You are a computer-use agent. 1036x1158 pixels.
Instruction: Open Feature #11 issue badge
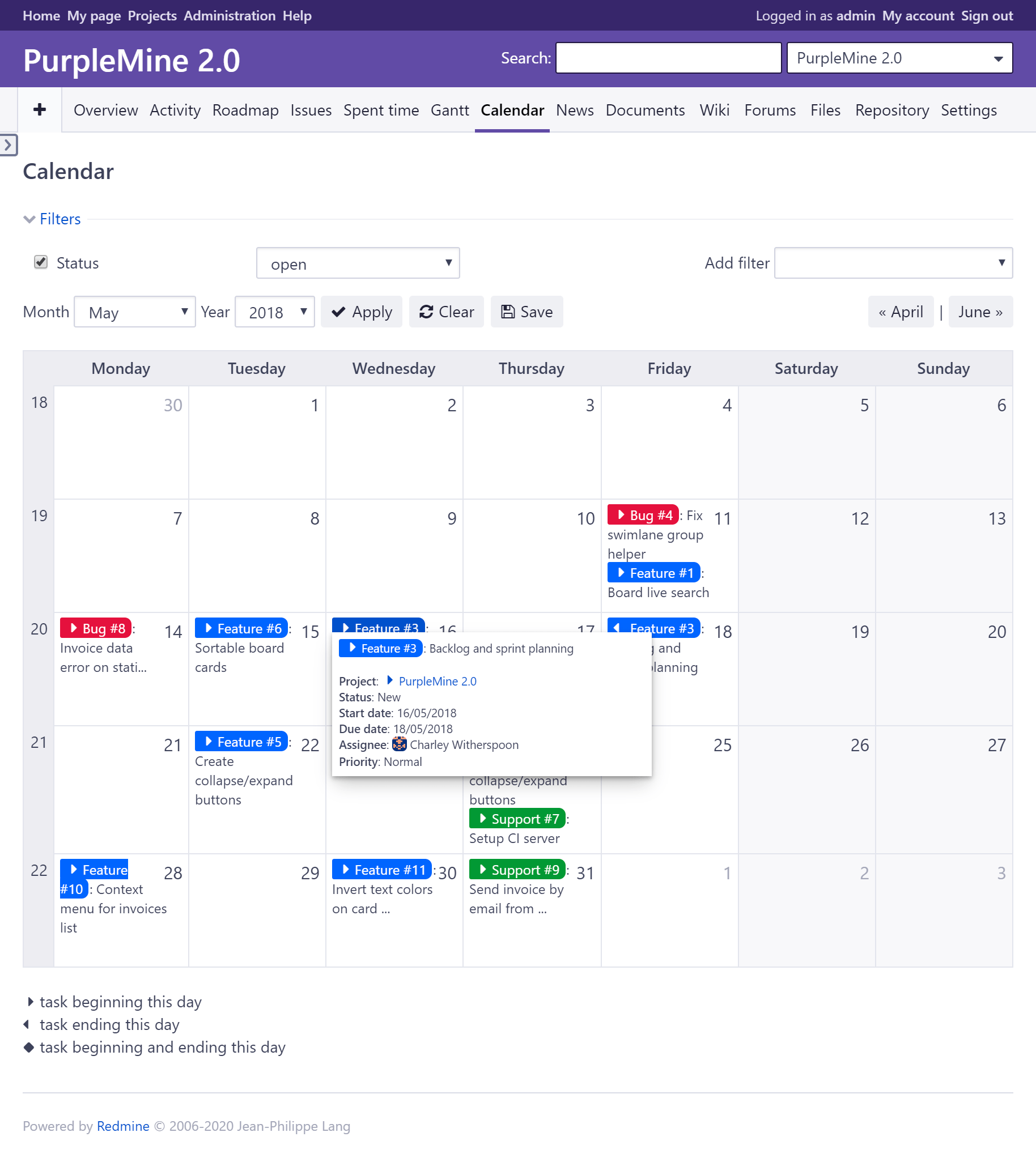382,870
